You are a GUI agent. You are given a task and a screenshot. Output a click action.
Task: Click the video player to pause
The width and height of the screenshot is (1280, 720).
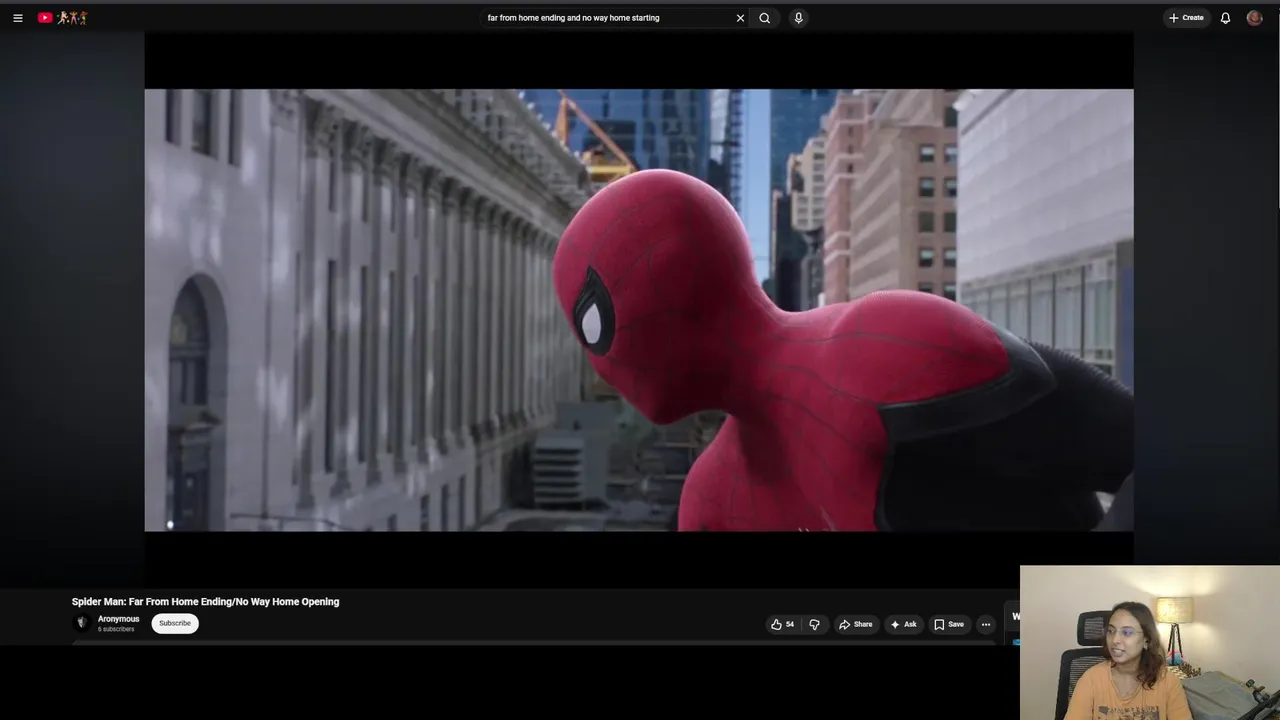pos(639,310)
